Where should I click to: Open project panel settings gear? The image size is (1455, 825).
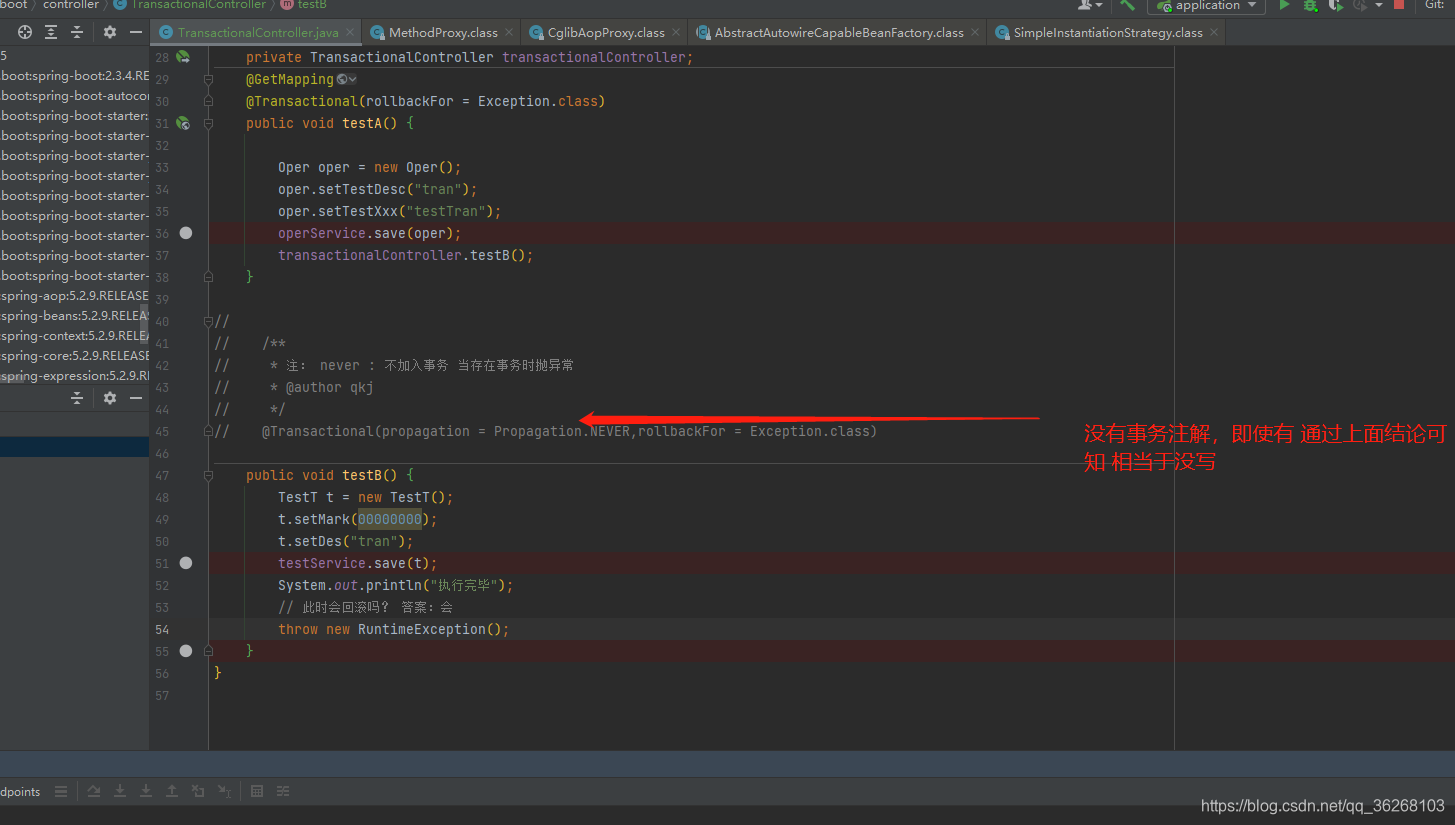(x=110, y=33)
